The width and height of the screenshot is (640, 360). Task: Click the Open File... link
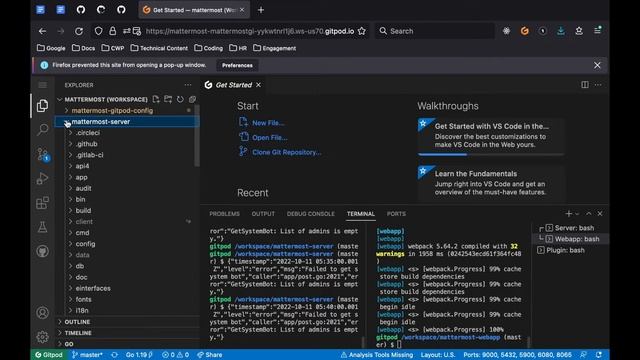coord(270,138)
